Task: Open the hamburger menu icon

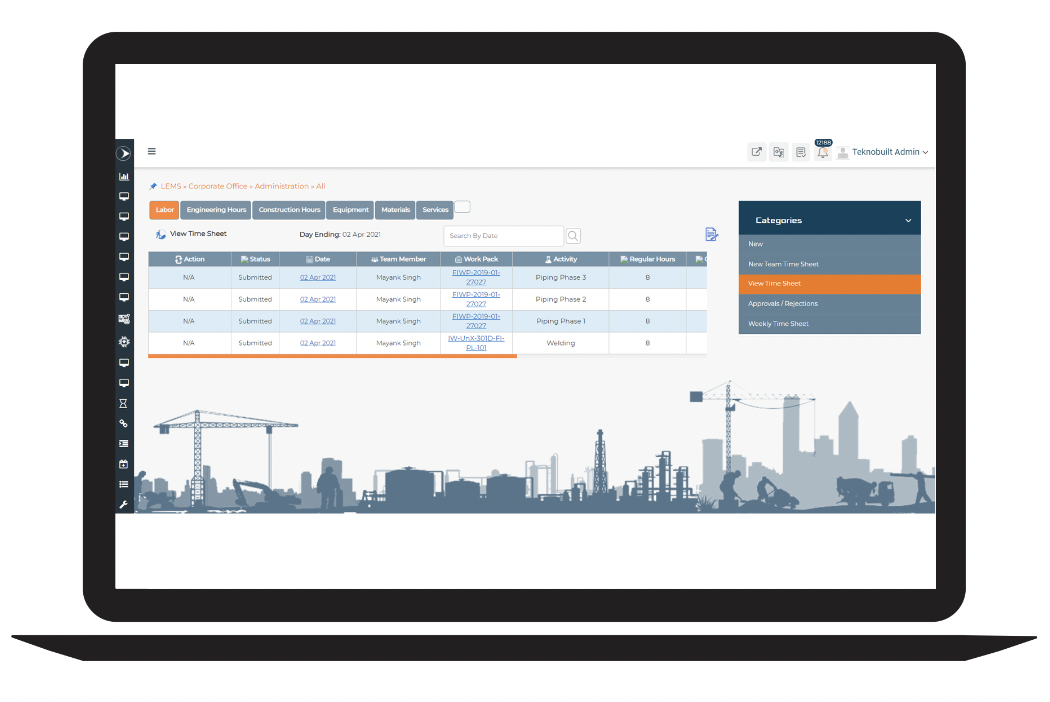Action: click(152, 151)
